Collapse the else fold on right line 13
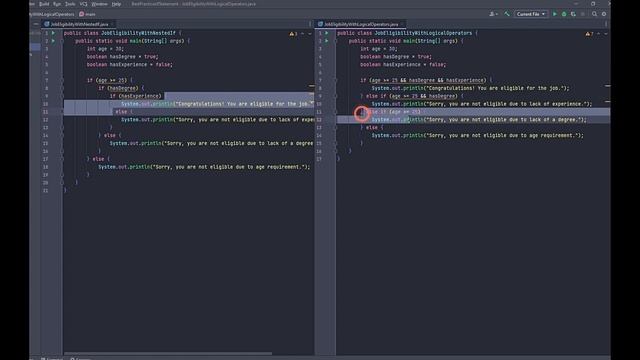This screenshot has height=360, width=640. [335, 128]
